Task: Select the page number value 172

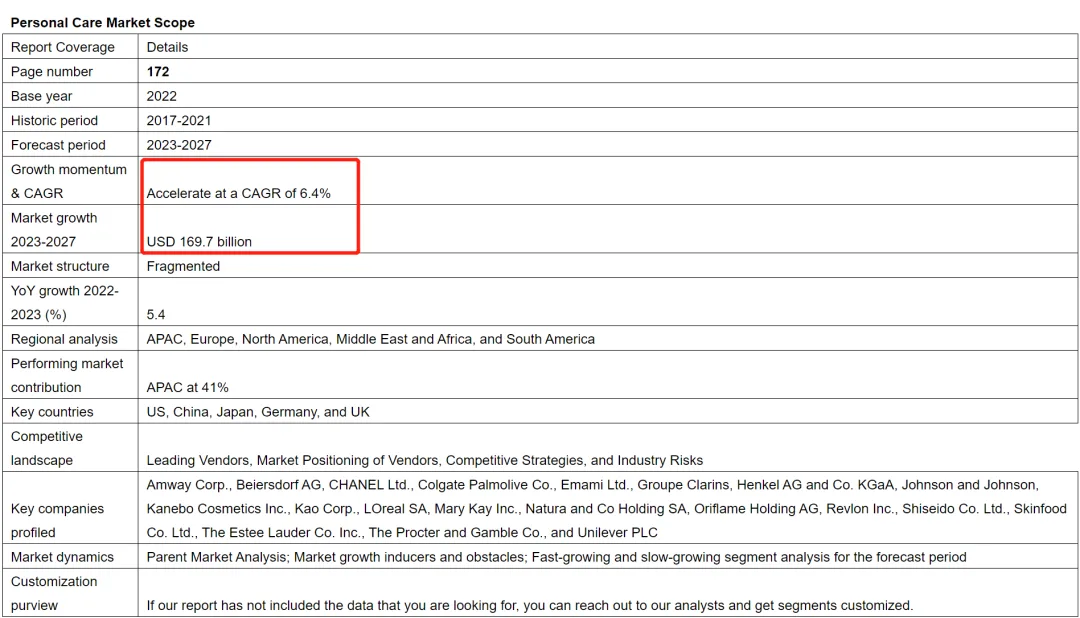Action: click(158, 72)
